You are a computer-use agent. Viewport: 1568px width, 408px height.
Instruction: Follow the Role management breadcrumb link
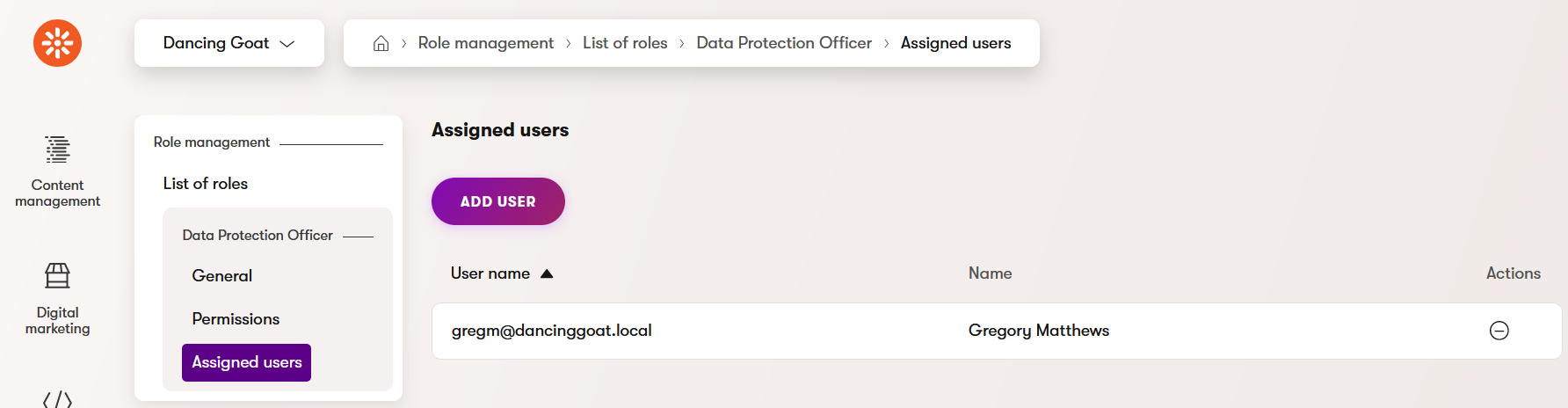[x=486, y=43]
